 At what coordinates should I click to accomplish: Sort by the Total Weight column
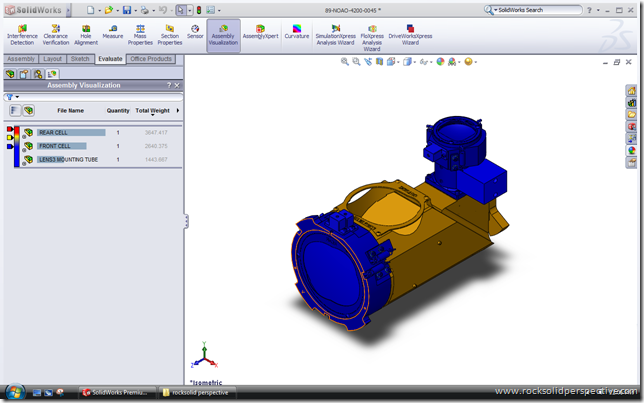point(152,111)
